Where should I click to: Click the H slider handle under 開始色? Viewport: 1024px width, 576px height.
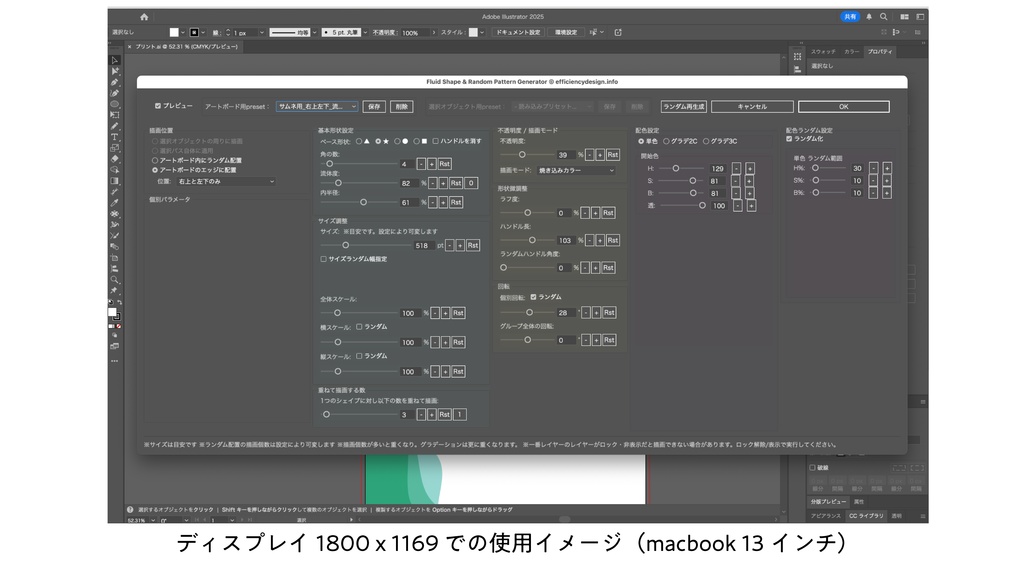pyautogui.click(x=676, y=168)
